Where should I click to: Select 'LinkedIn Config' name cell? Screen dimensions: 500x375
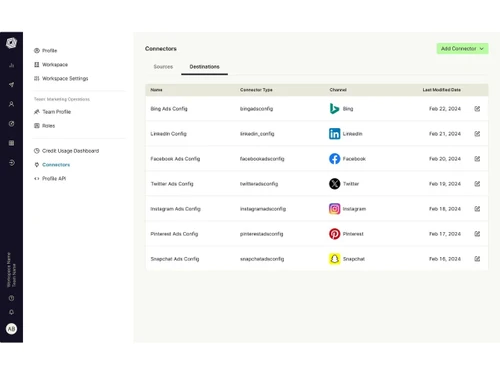click(168, 134)
